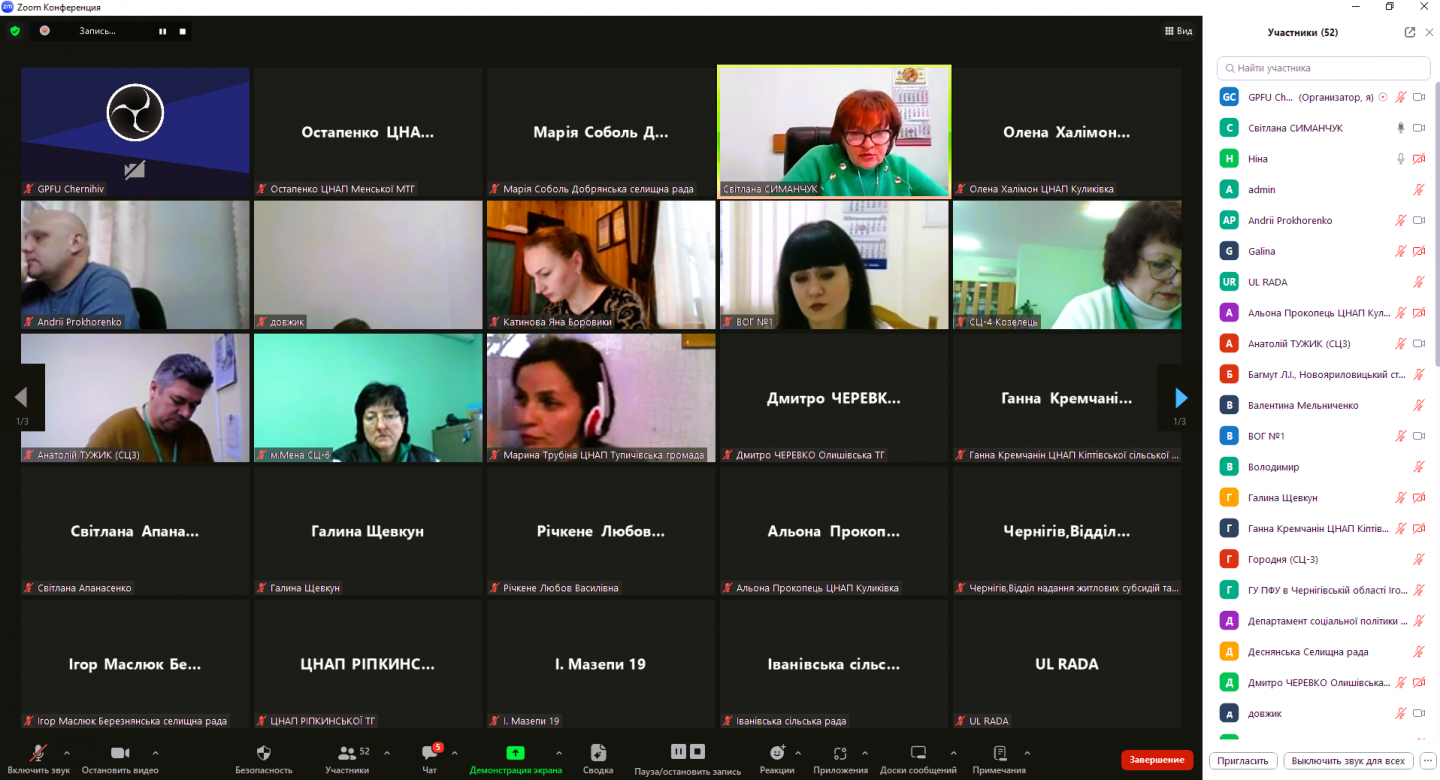The image size is (1440, 780).
Task: Click the red Завершение end meeting button
Action: click(1157, 760)
